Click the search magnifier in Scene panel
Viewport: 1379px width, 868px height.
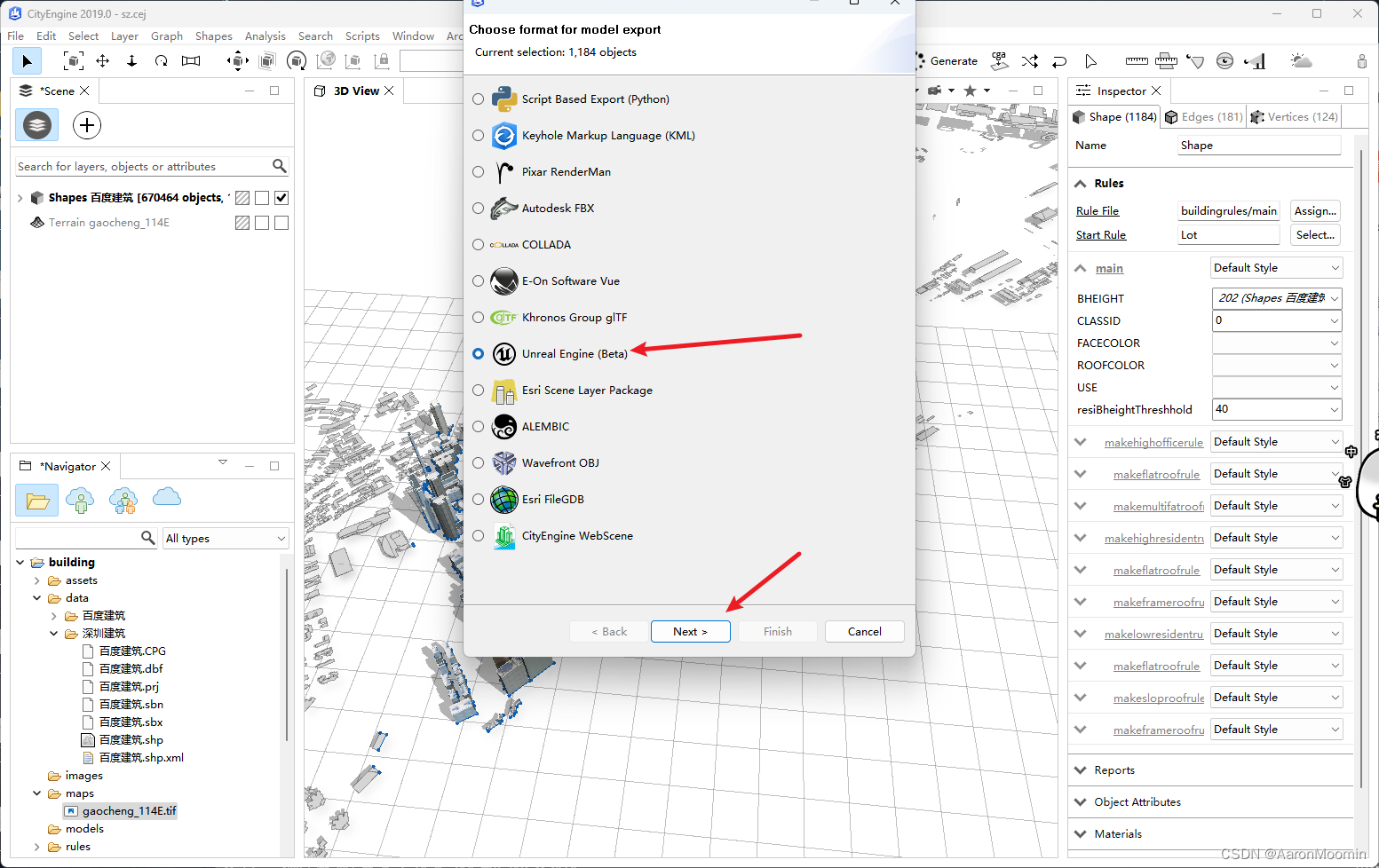pyautogui.click(x=279, y=166)
